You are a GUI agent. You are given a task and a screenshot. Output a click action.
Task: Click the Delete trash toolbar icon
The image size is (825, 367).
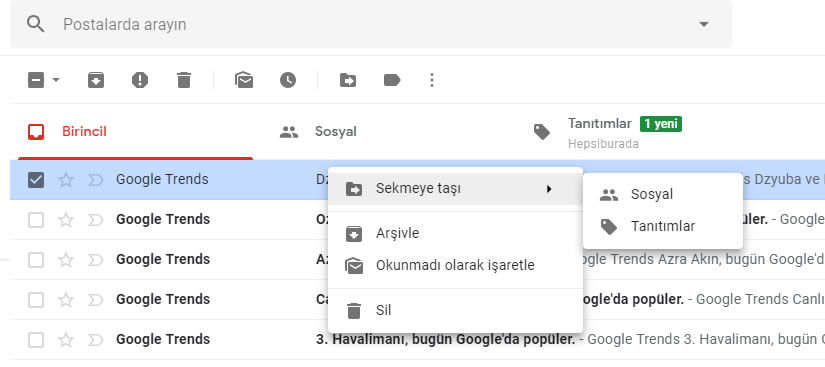point(184,80)
